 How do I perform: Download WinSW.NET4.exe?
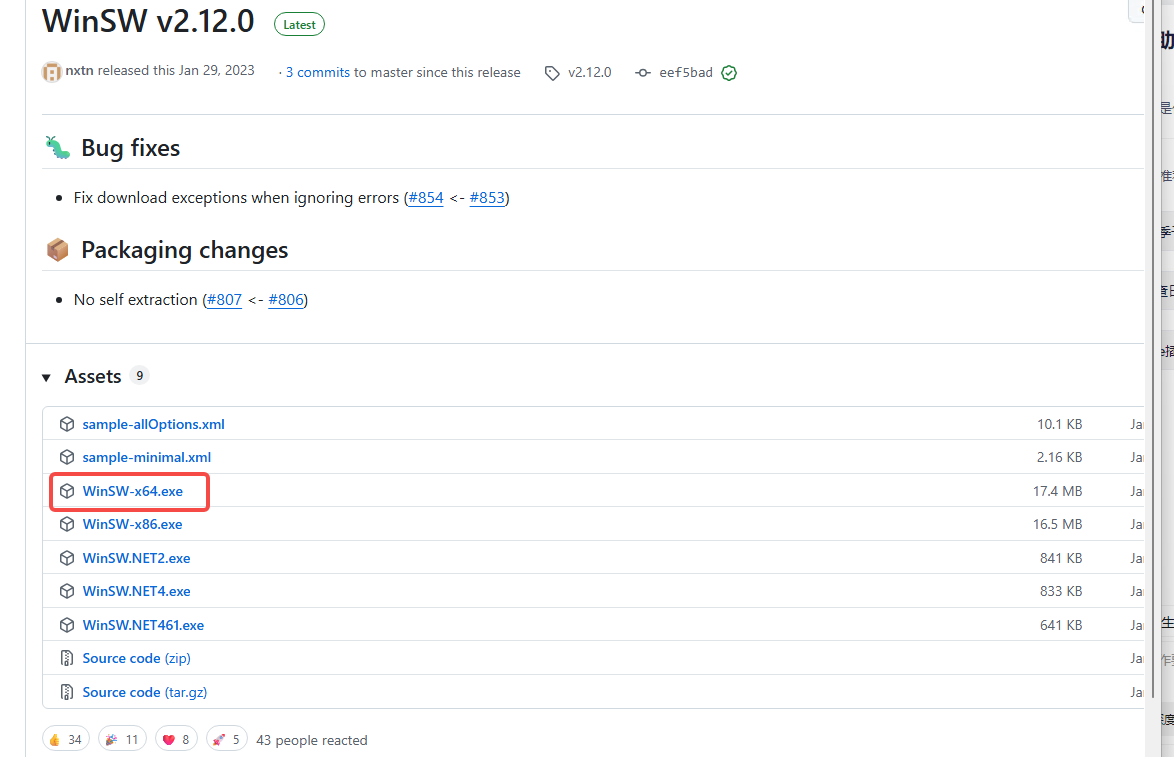[x=136, y=591]
